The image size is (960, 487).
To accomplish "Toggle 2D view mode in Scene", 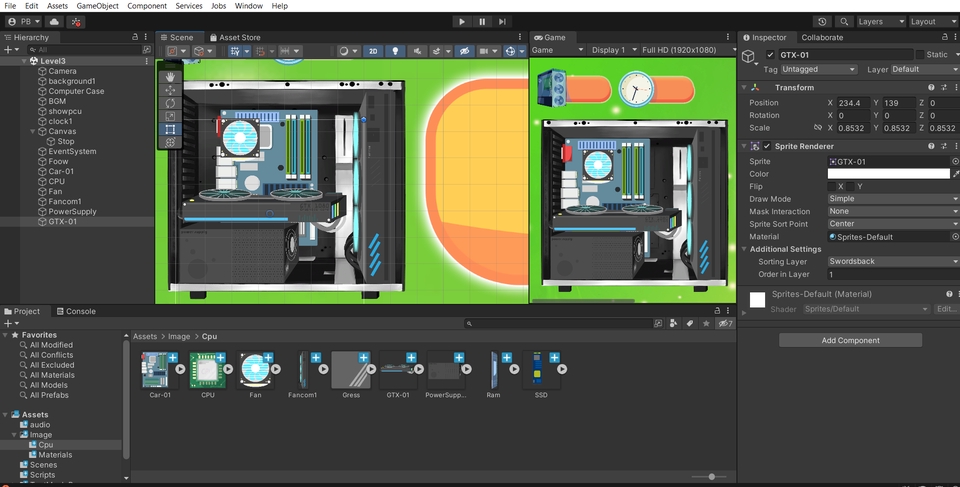I will coord(373,51).
